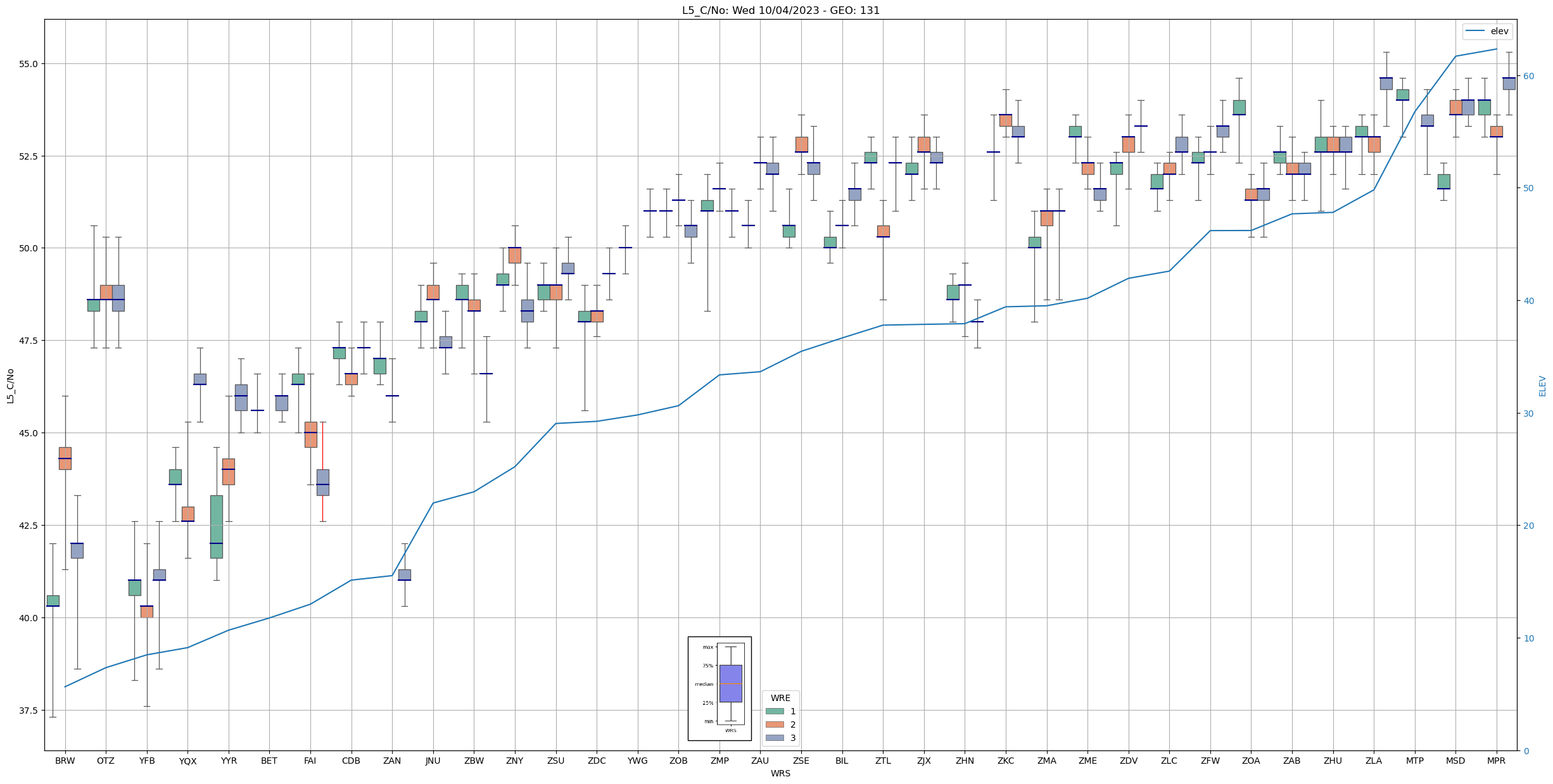Viewport: 1553px width, 784px height.
Task: Click the 'ZSU' x-axis station label
Action: point(555,761)
